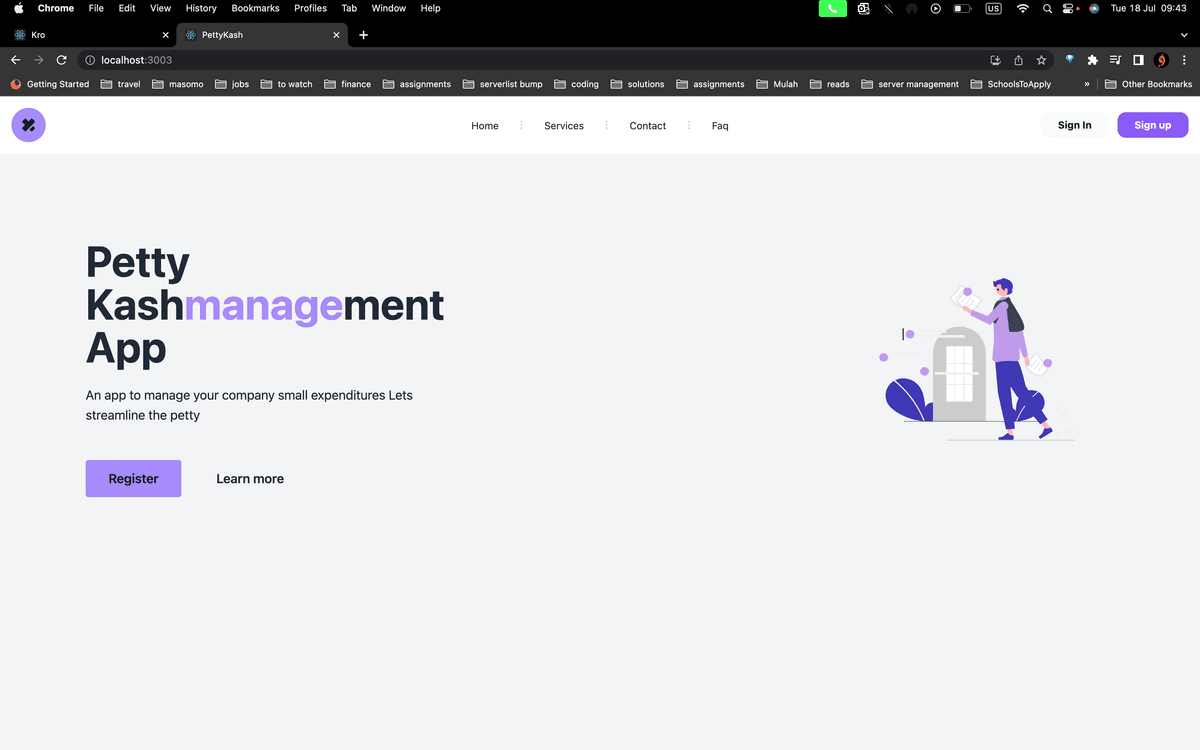
Task: Click the purple Register button
Action: [133, 478]
